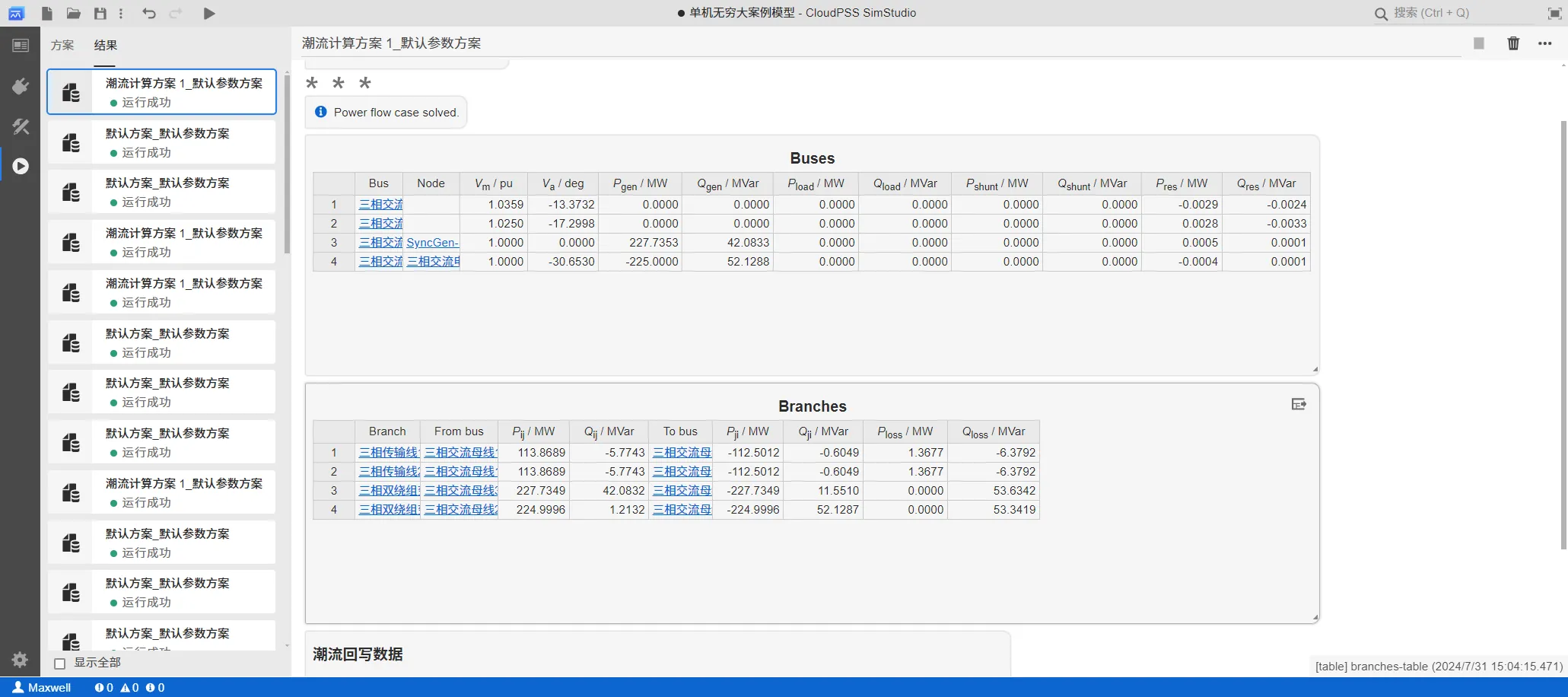
Task: Click the Buses table title
Action: coord(812,158)
